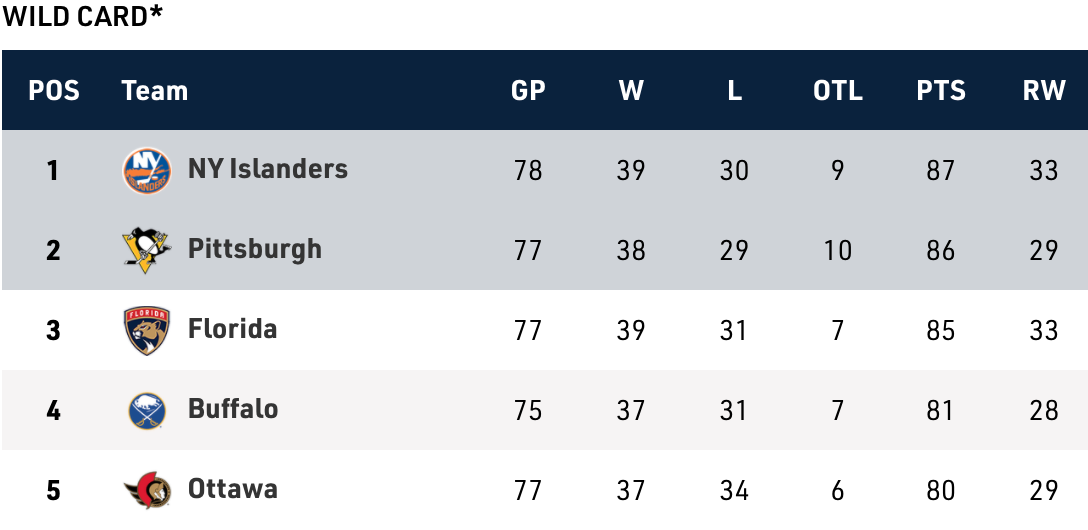The width and height of the screenshot is (1088, 530).
Task: Click the NY Islanders team logo
Action: click(x=146, y=170)
